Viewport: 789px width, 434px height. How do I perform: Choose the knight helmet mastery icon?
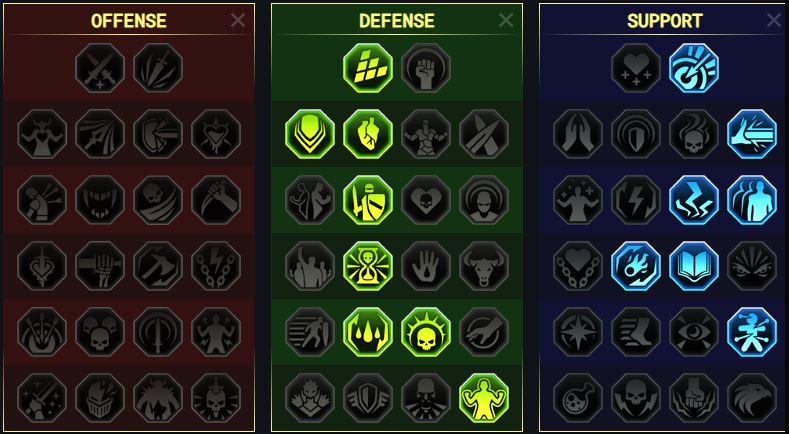click(x=100, y=398)
